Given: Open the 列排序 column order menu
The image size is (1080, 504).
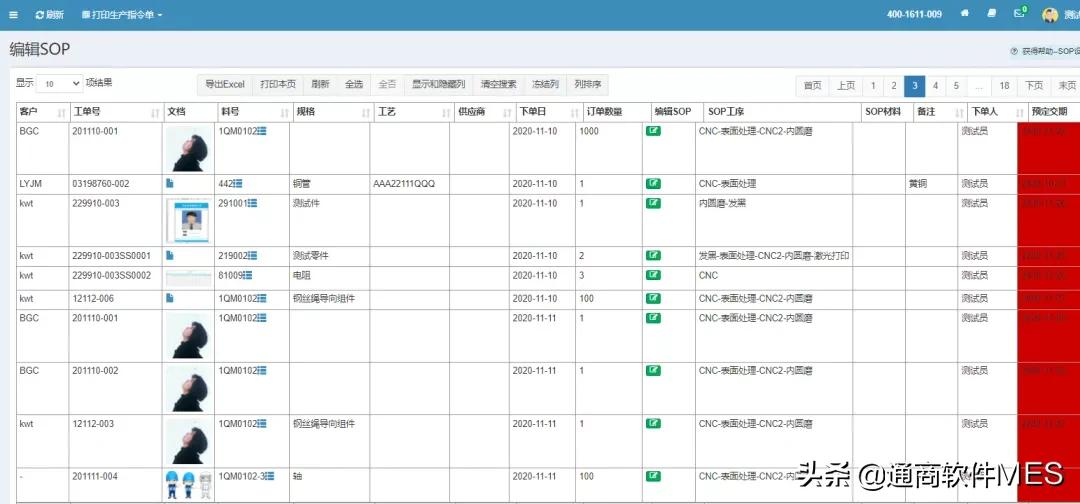Looking at the screenshot, I should (x=588, y=85).
